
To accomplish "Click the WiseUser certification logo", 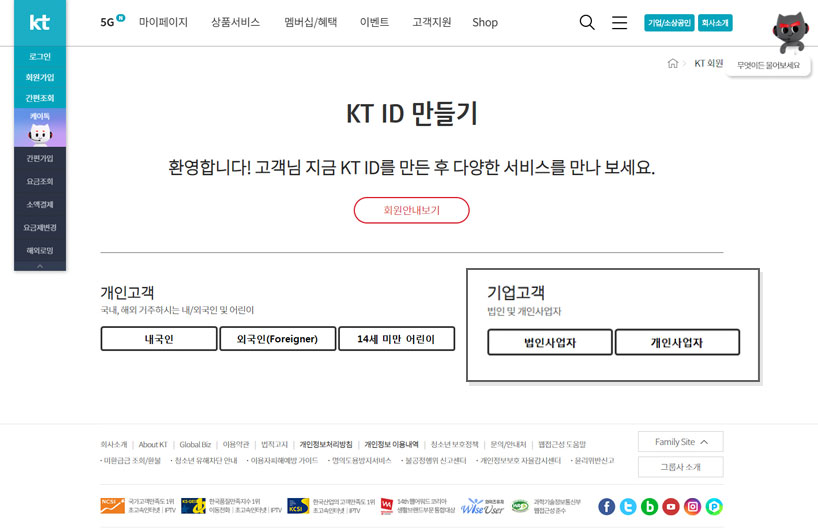I will coord(483,506).
